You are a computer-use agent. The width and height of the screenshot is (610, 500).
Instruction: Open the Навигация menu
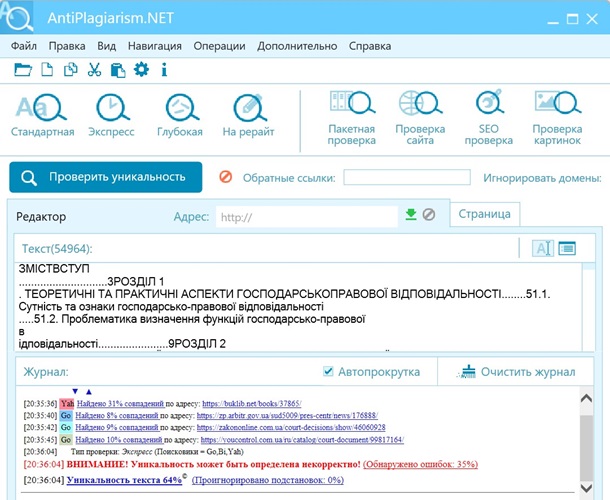155,46
